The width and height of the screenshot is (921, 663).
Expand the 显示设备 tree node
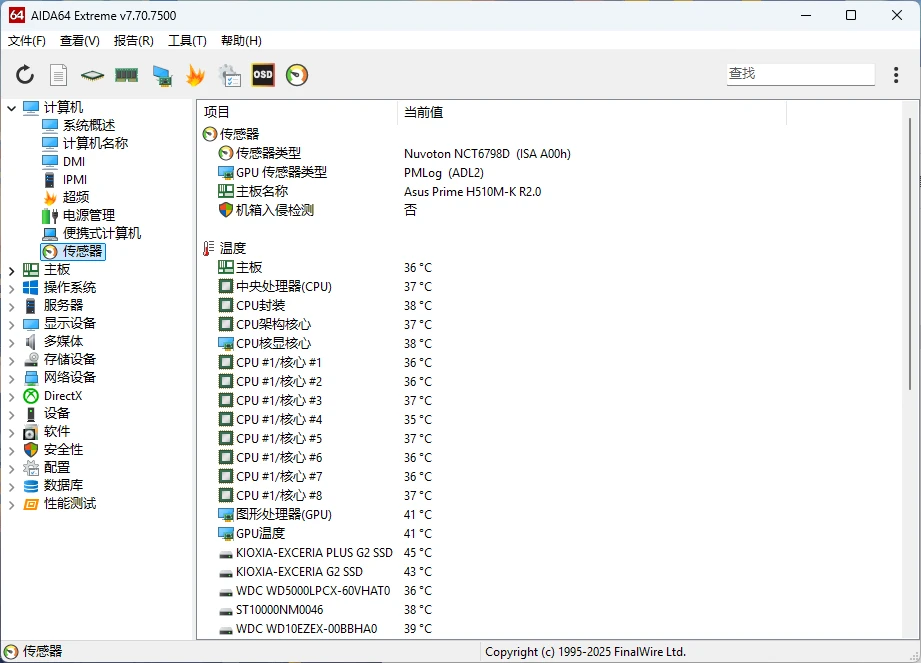[11, 324]
